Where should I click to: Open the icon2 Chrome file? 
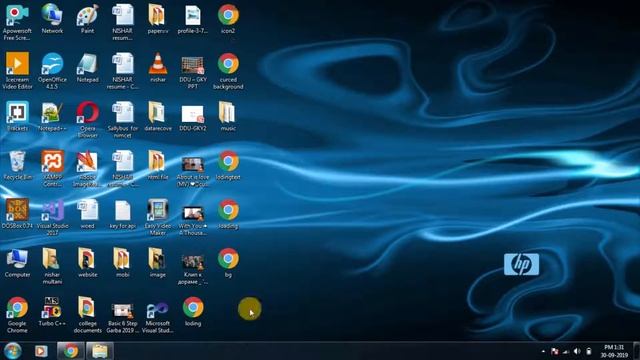click(228, 19)
